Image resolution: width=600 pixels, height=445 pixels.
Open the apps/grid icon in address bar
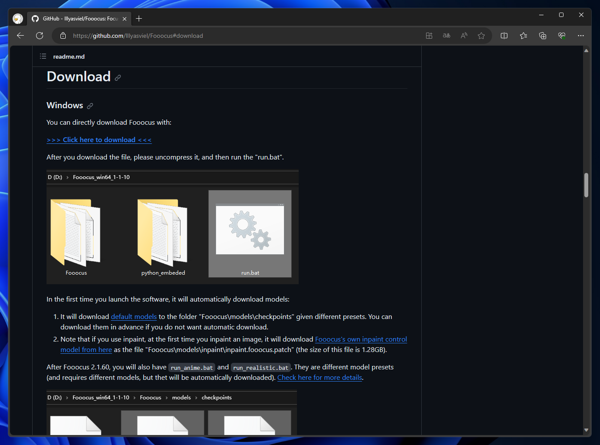pyautogui.click(x=429, y=36)
